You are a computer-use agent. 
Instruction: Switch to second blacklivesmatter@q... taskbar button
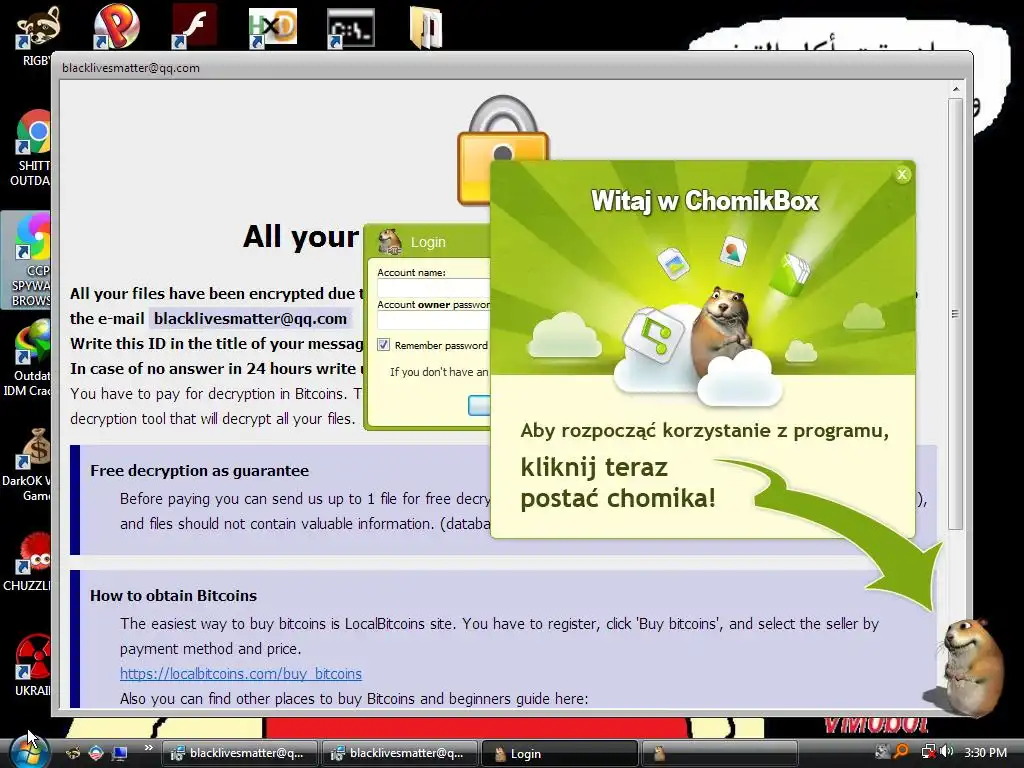(x=399, y=753)
